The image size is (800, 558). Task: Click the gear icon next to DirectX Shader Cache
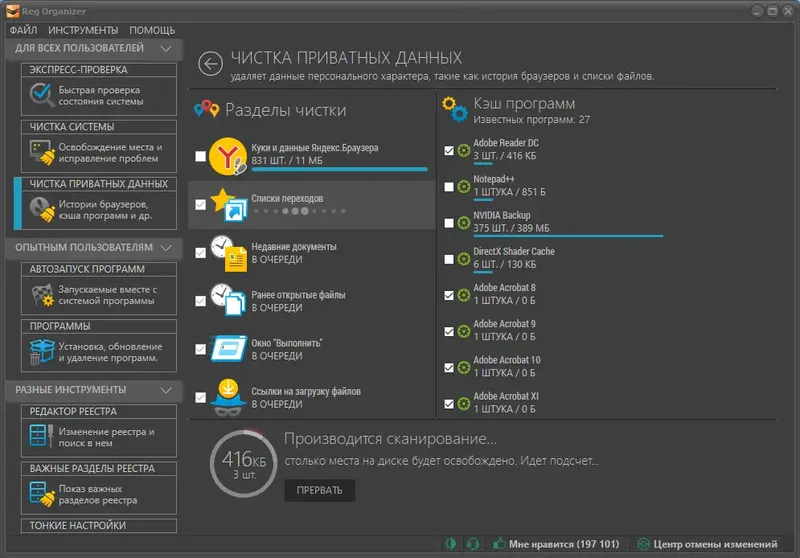(463, 259)
